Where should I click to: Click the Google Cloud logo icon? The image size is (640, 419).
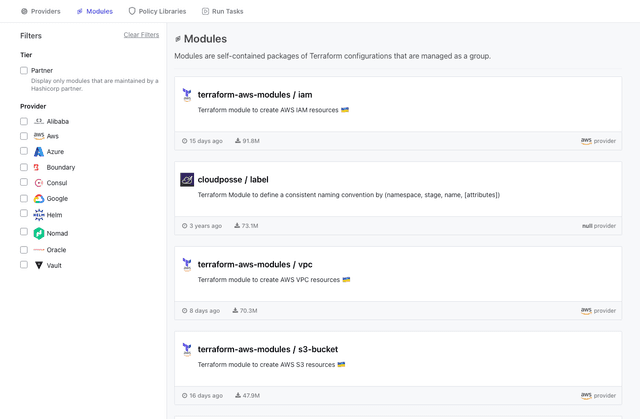coord(39,199)
